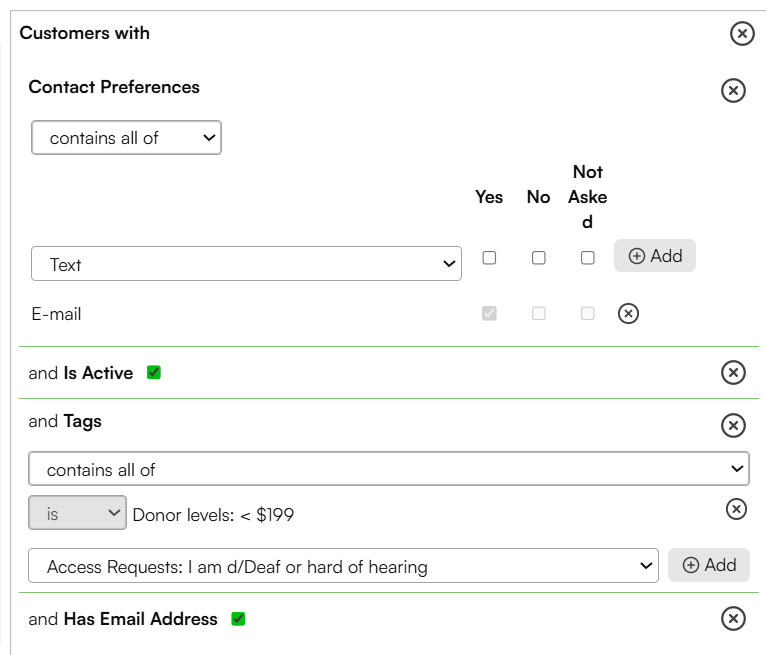Open Contact Preferences contains all of dropdown
The width and height of the screenshot is (766, 655).
[127, 138]
